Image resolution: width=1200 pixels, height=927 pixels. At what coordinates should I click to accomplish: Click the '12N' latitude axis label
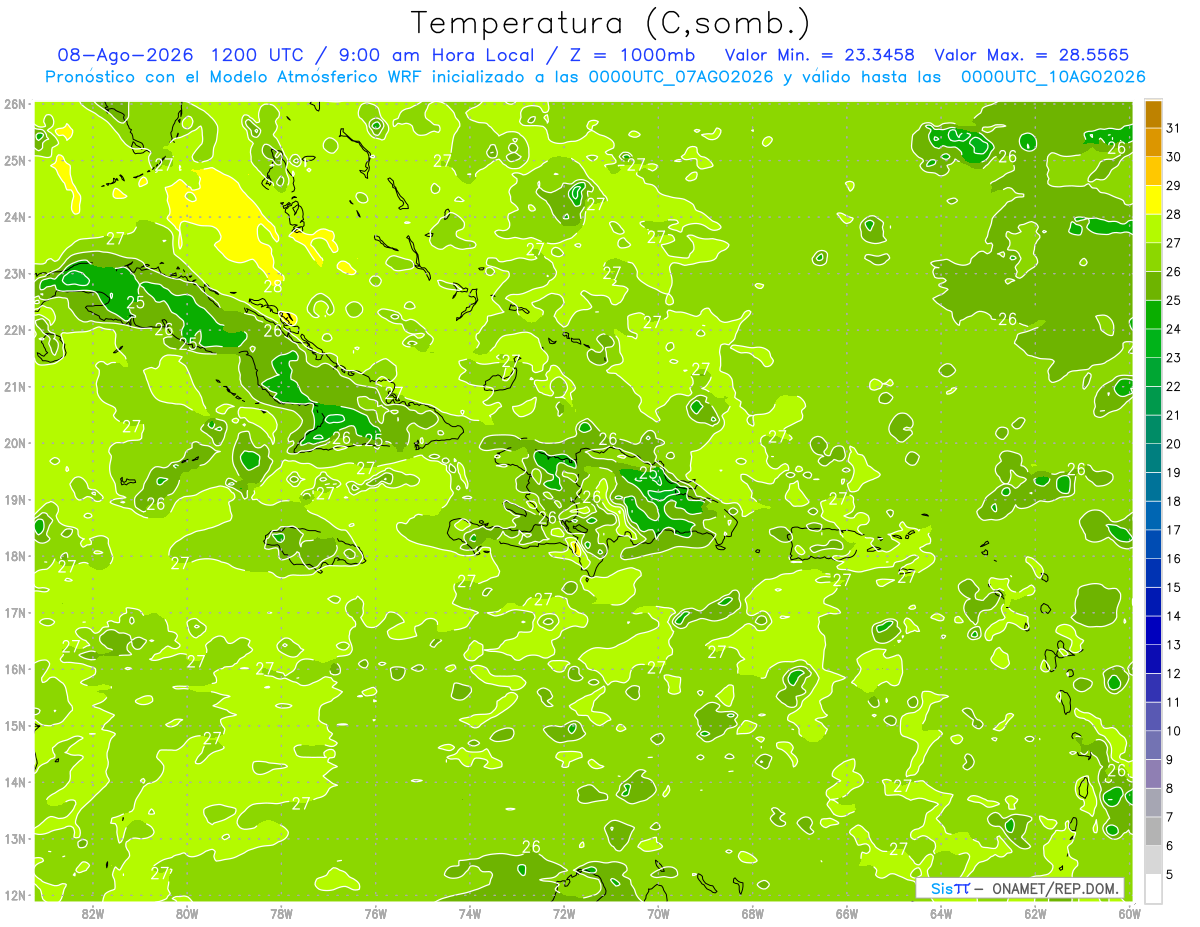click(15, 895)
